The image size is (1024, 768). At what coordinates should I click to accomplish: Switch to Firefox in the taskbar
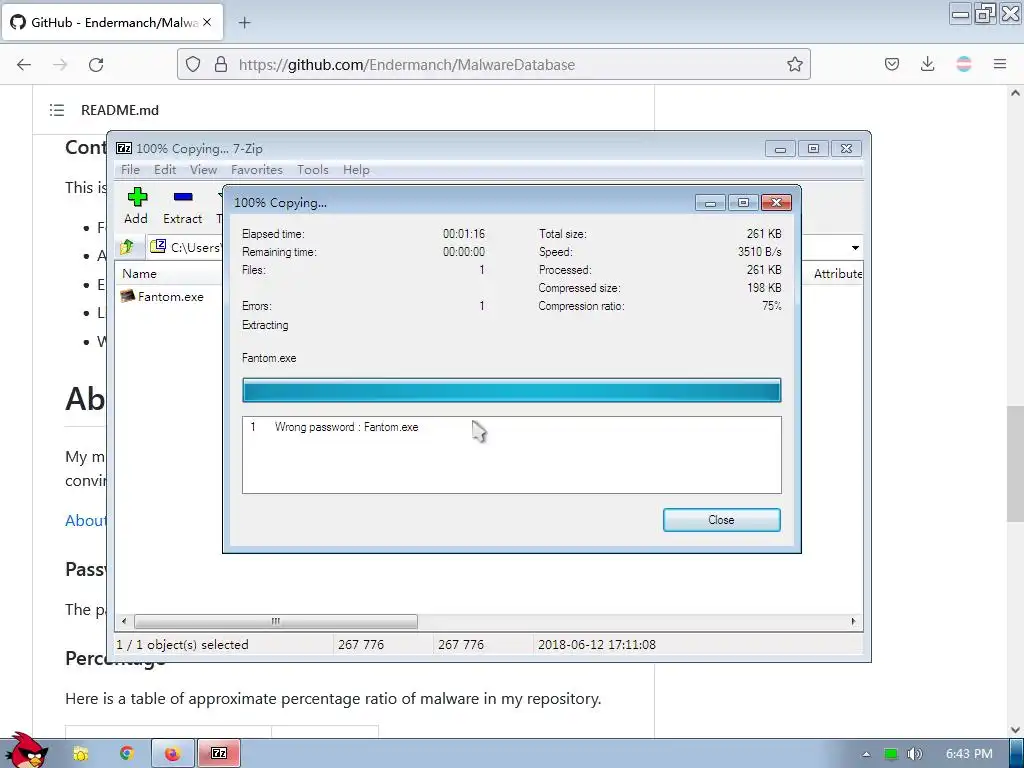[172, 754]
